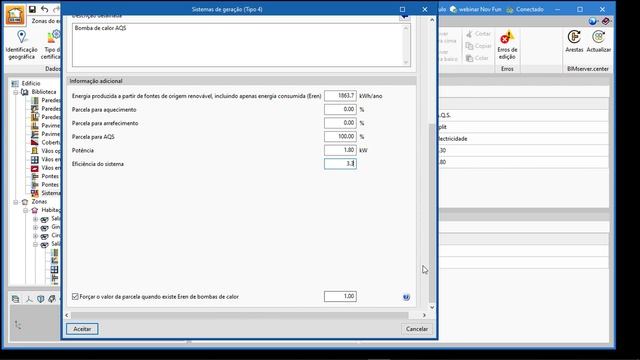The width and height of the screenshot is (640, 360).
Task: Click Cortar in main window ribbon
Action: click(x=478, y=34)
